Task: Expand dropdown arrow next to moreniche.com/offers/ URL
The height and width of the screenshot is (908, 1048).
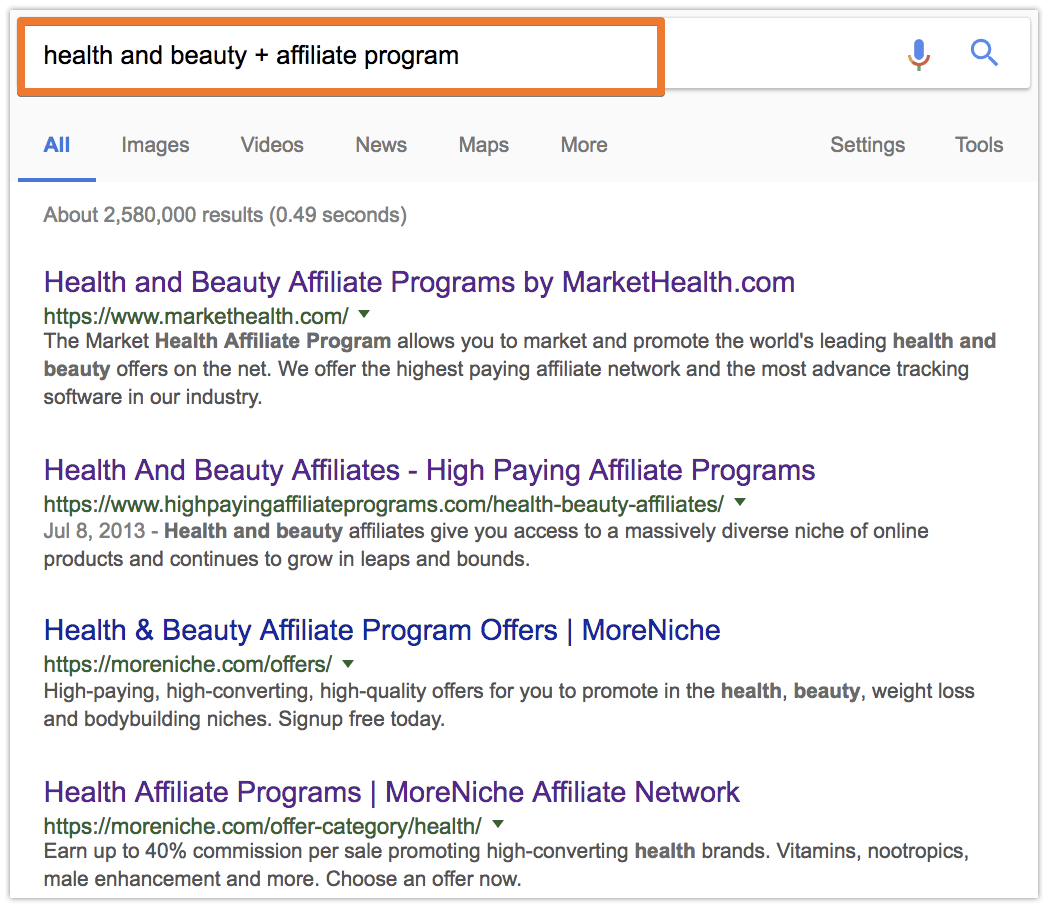Action: [348, 663]
